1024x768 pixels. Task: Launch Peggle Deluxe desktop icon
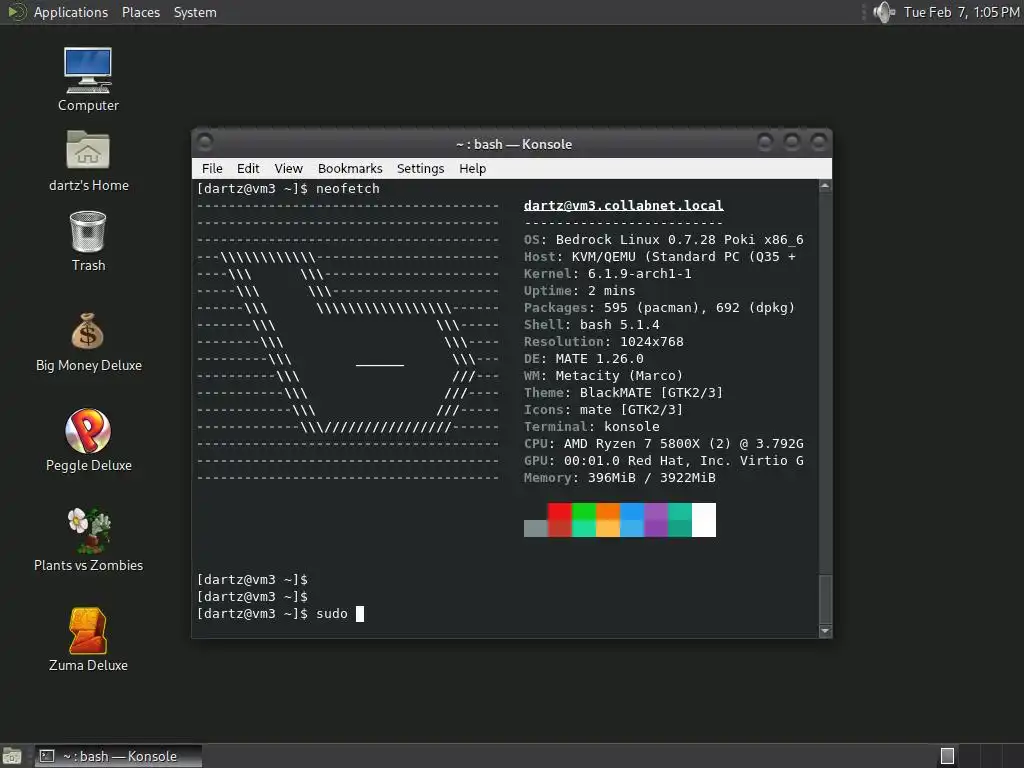88,441
